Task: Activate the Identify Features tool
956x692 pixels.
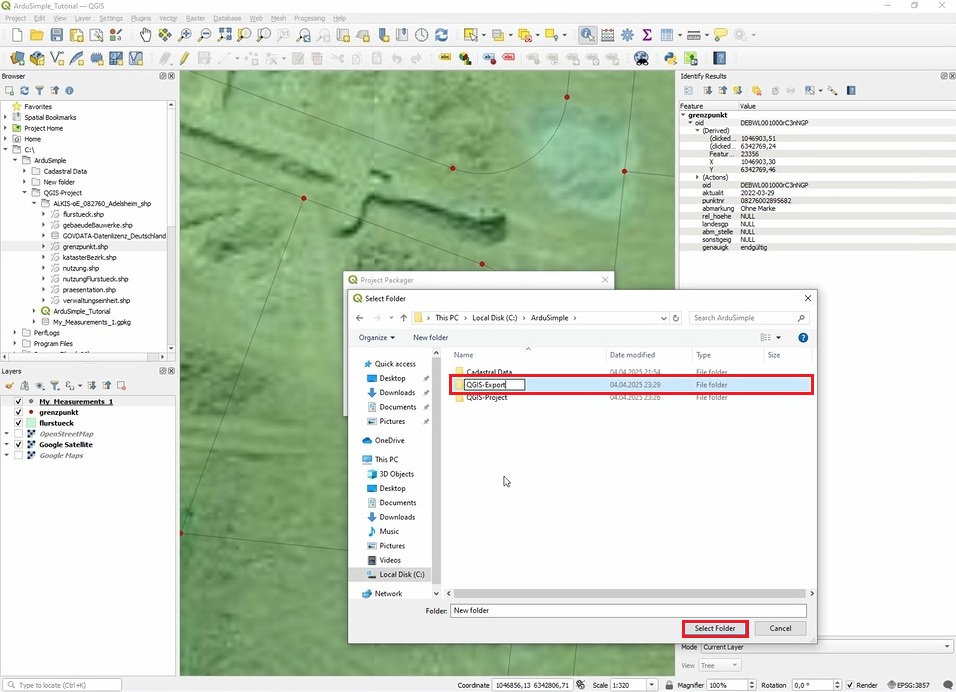Action: point(587,35)
